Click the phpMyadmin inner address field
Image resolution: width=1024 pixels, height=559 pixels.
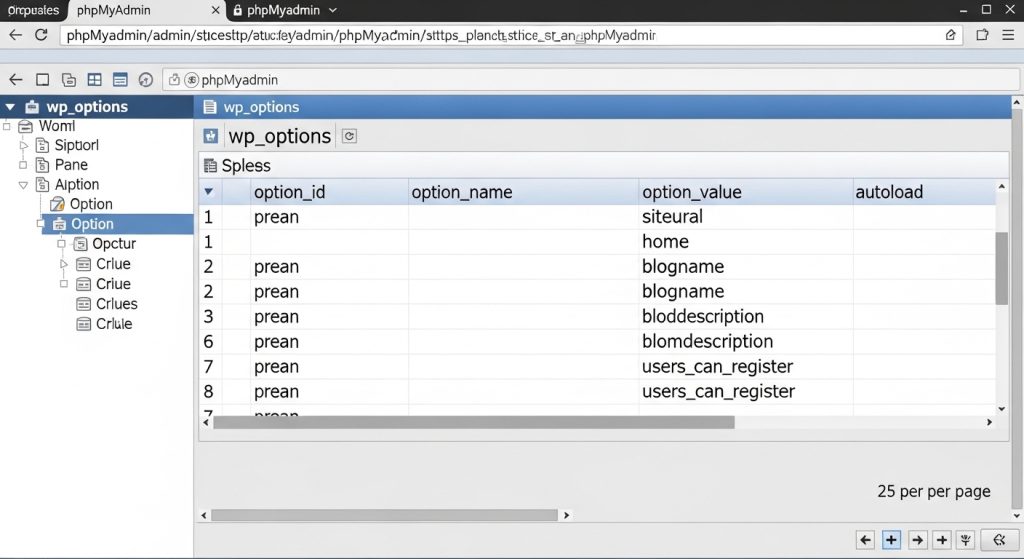click(591, 80)
